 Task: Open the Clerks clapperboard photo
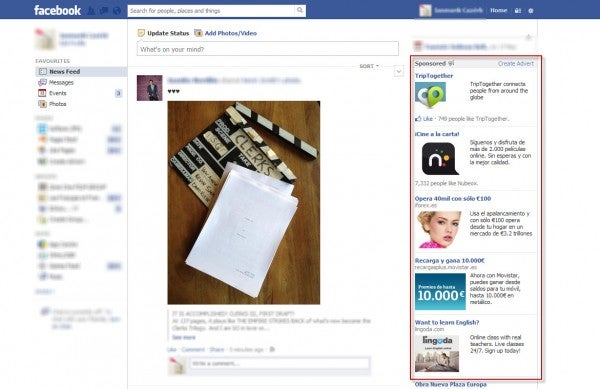[244, 203]
